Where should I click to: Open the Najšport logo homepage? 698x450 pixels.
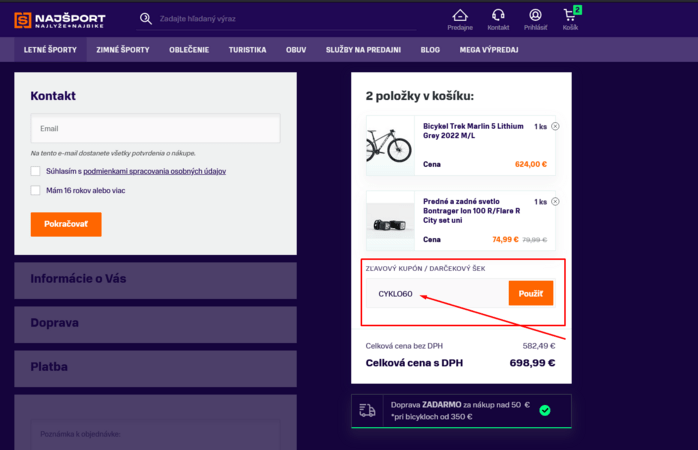point(60,20)
